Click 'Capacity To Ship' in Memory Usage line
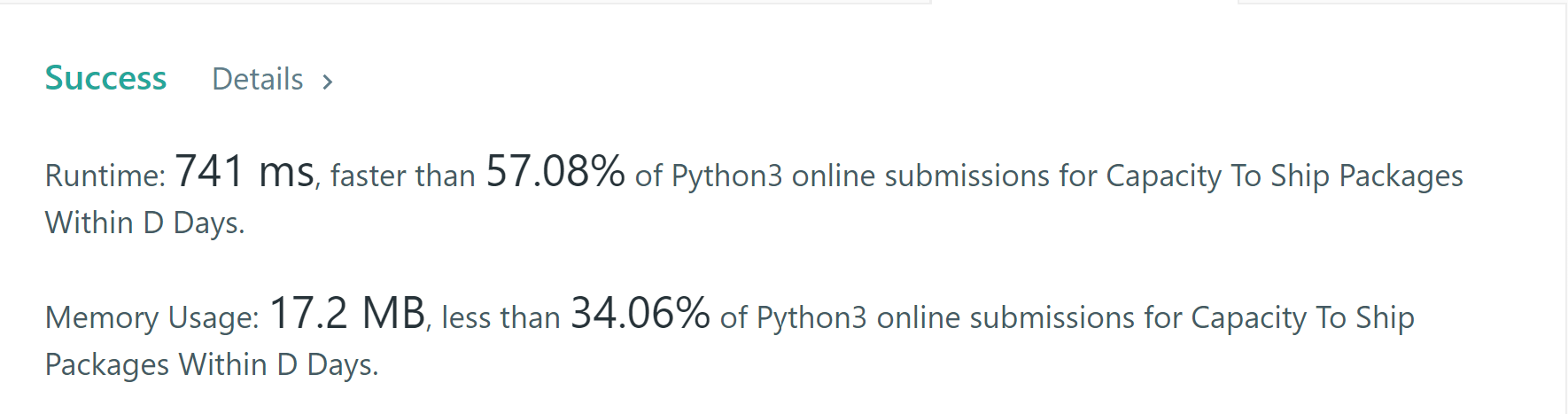The width and height of the screenshot is (1568, 414). pos(1302,317)
